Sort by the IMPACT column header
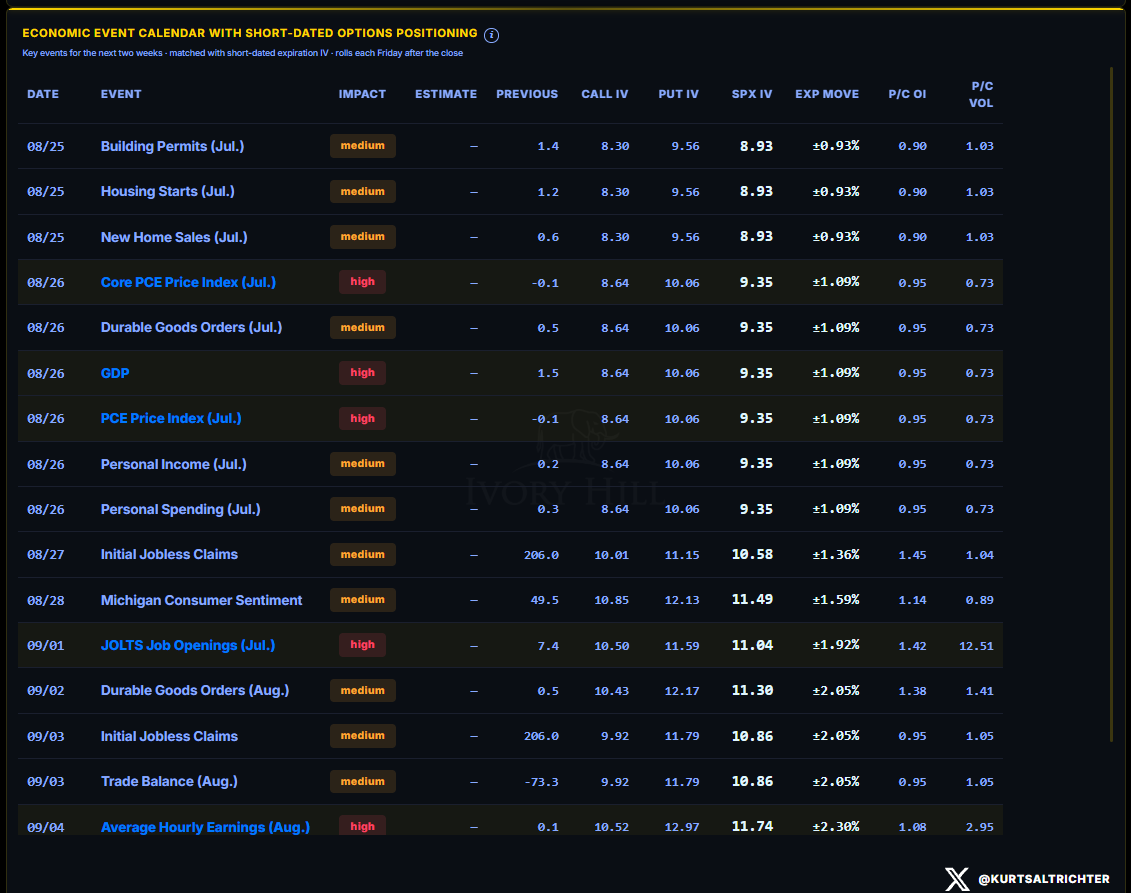Viewport: 1131px width, 893px height. click(362, 94)
